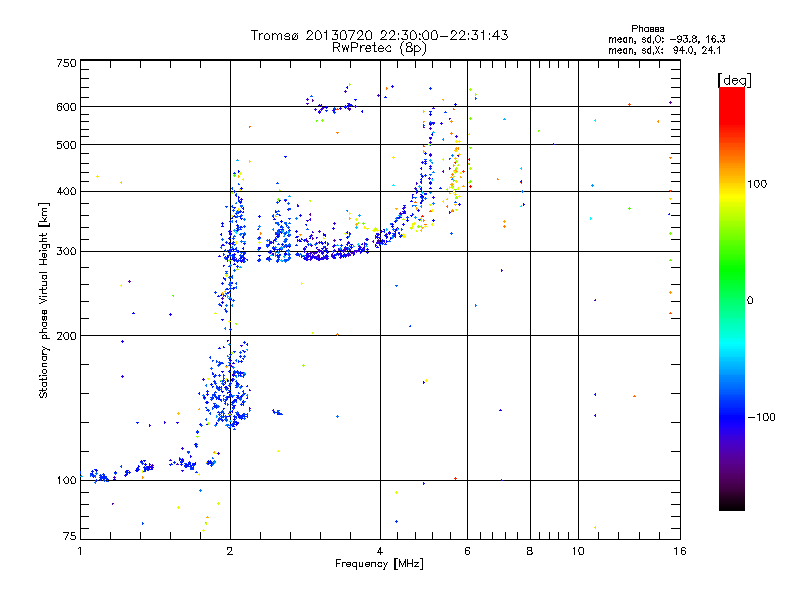Click the colorbar tick label '100'
The width and height of the screenshot is (800, 600).
click(757, 184)
